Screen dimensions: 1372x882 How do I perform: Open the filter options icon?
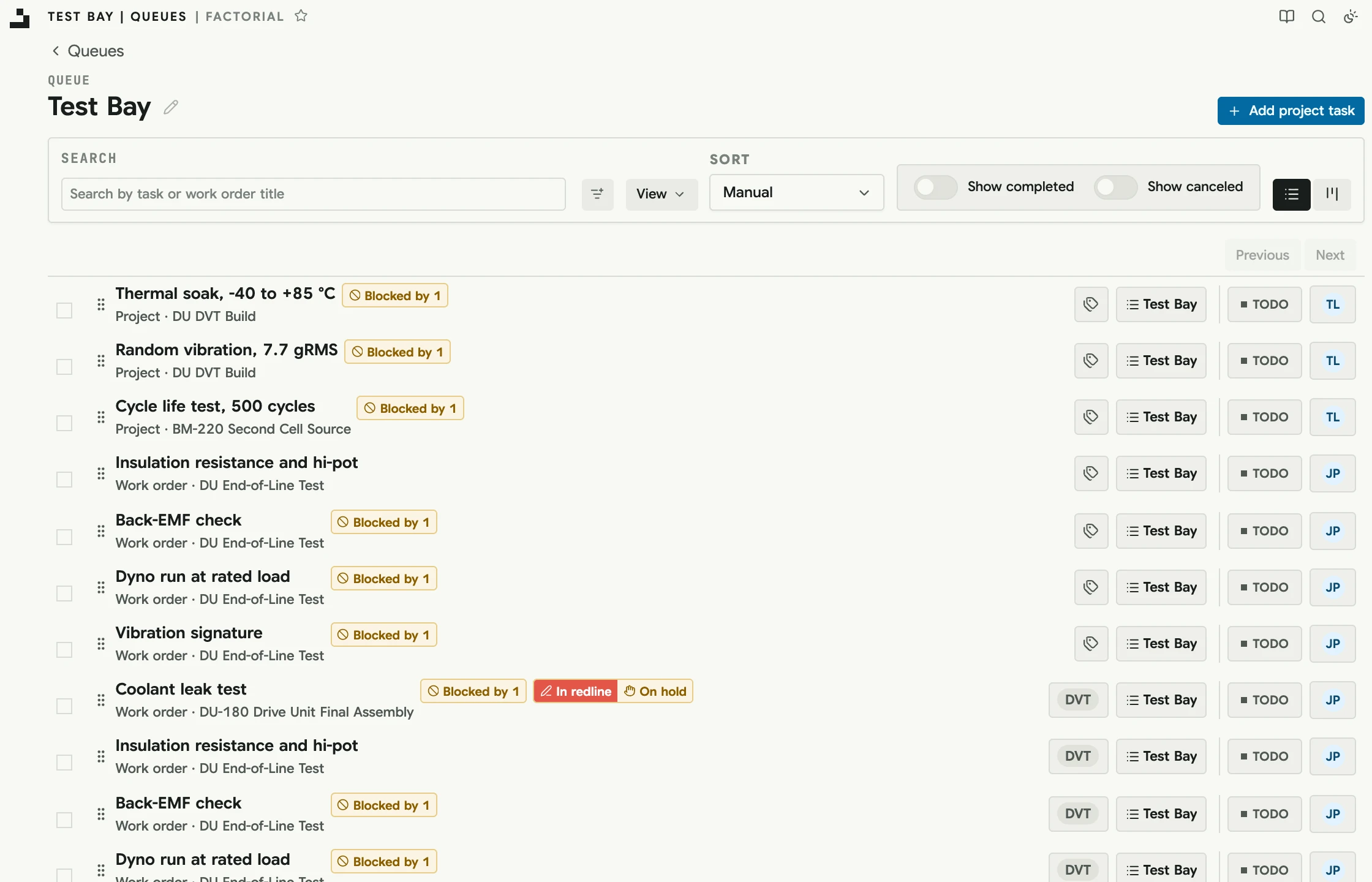[x=597, y=194]
